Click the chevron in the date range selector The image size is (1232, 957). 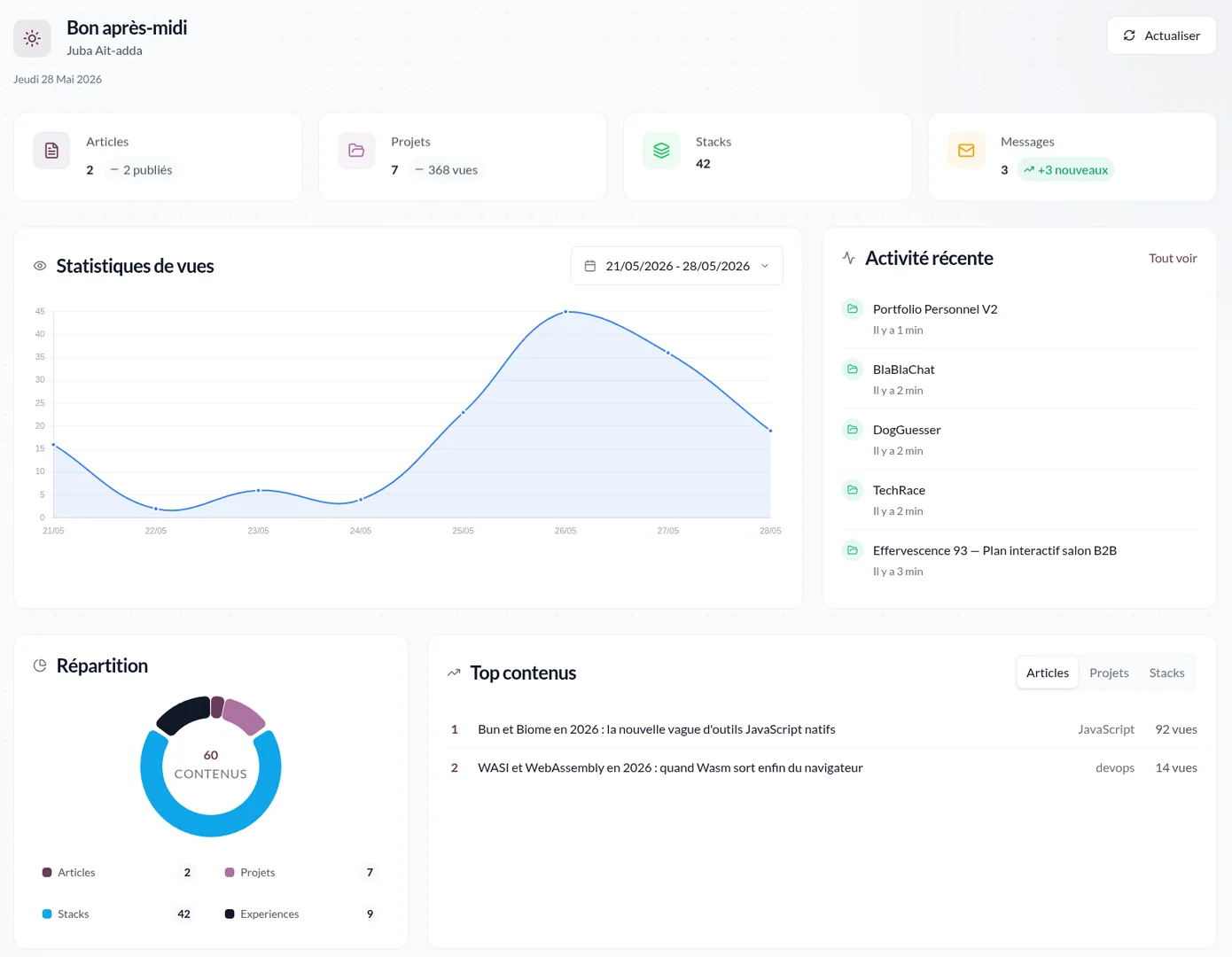pyautogui.click(x=765, y=266)
